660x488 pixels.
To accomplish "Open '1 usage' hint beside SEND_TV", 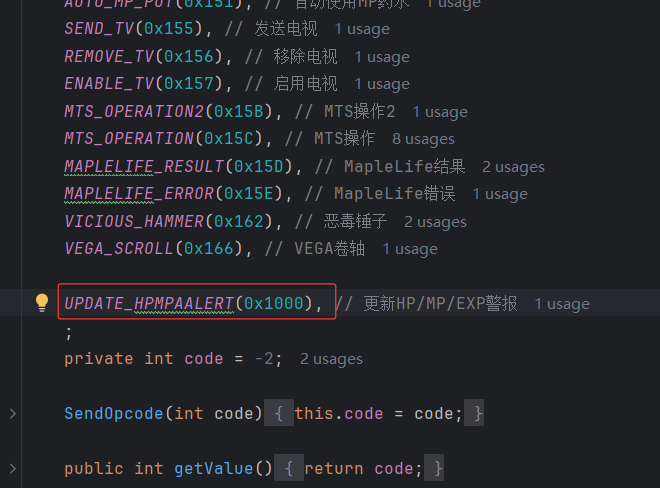I will pos(362,30).
